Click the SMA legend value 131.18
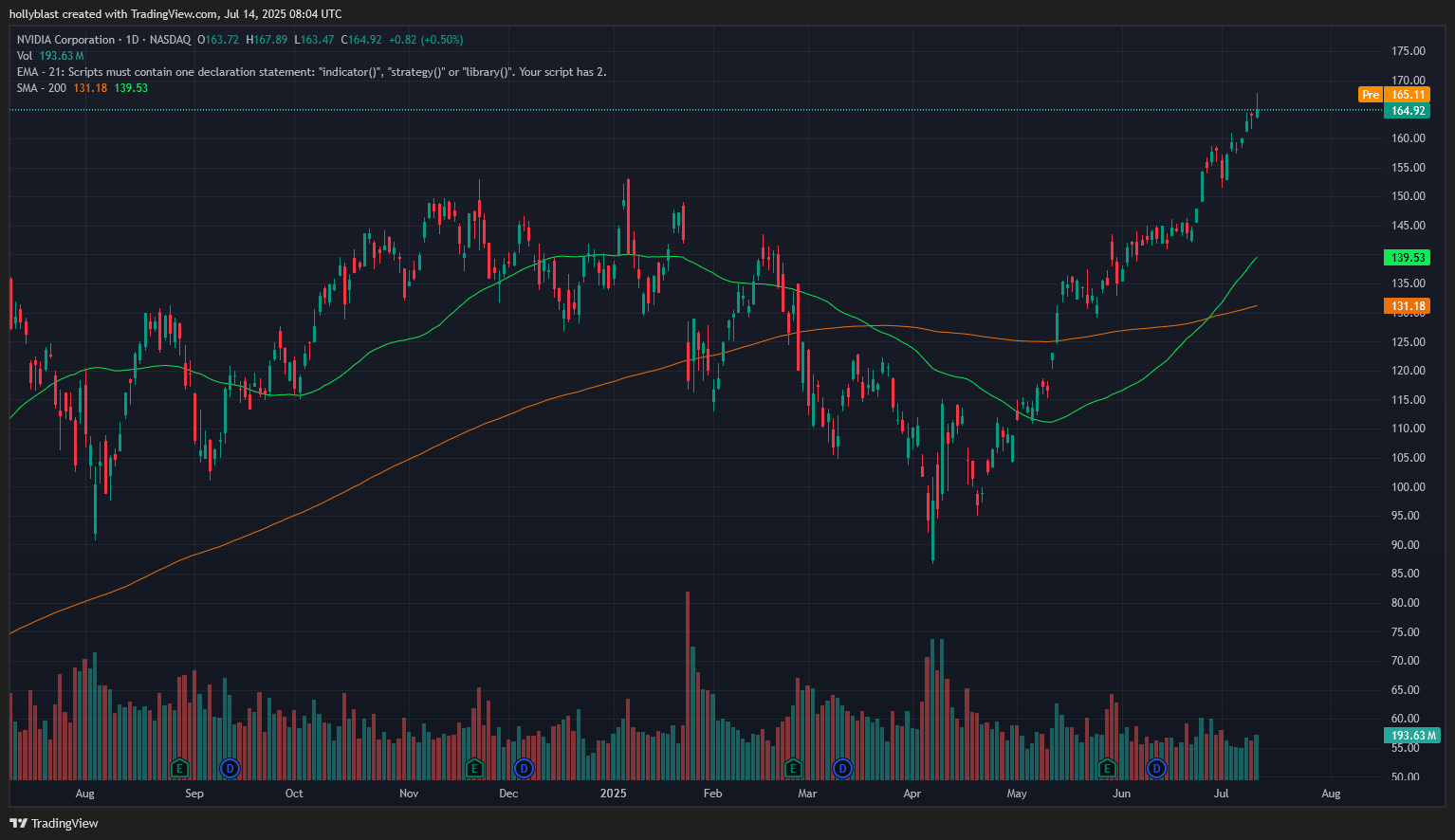This screenshot has height=840, width=1455. click(90, 88)
